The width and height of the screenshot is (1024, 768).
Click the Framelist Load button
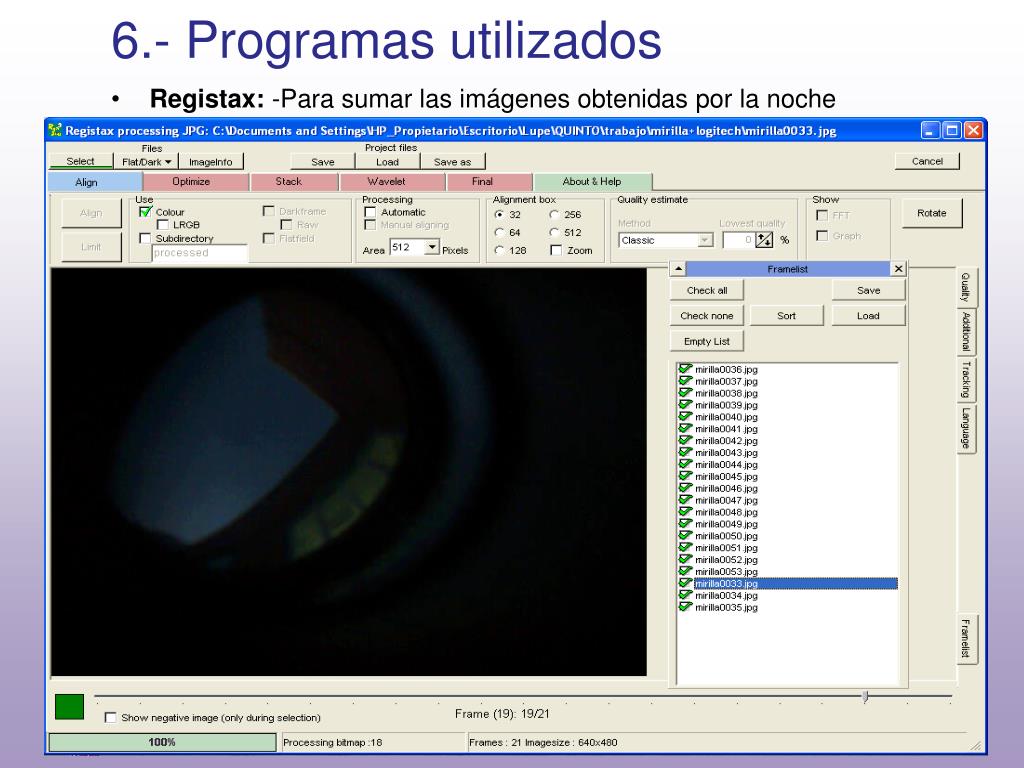pos(869,315)
